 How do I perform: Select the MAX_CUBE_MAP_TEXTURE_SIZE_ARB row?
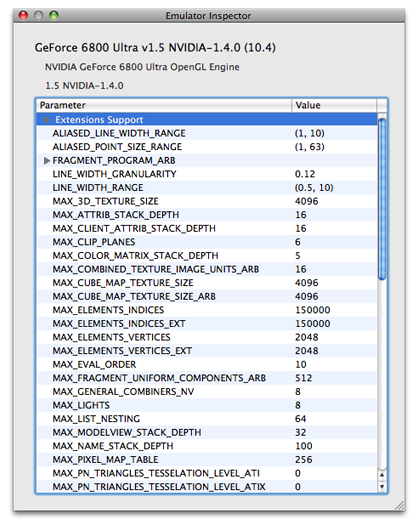(x=207, y=297)
